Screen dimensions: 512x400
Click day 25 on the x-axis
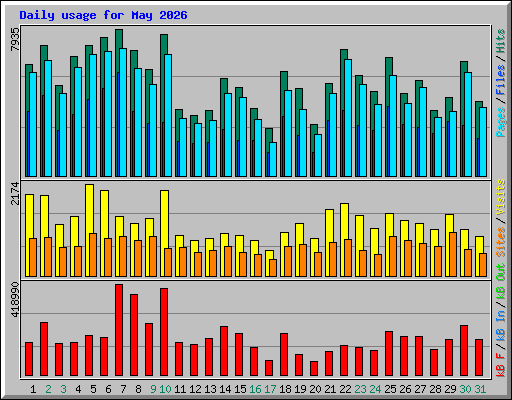[x=390, y=389]
